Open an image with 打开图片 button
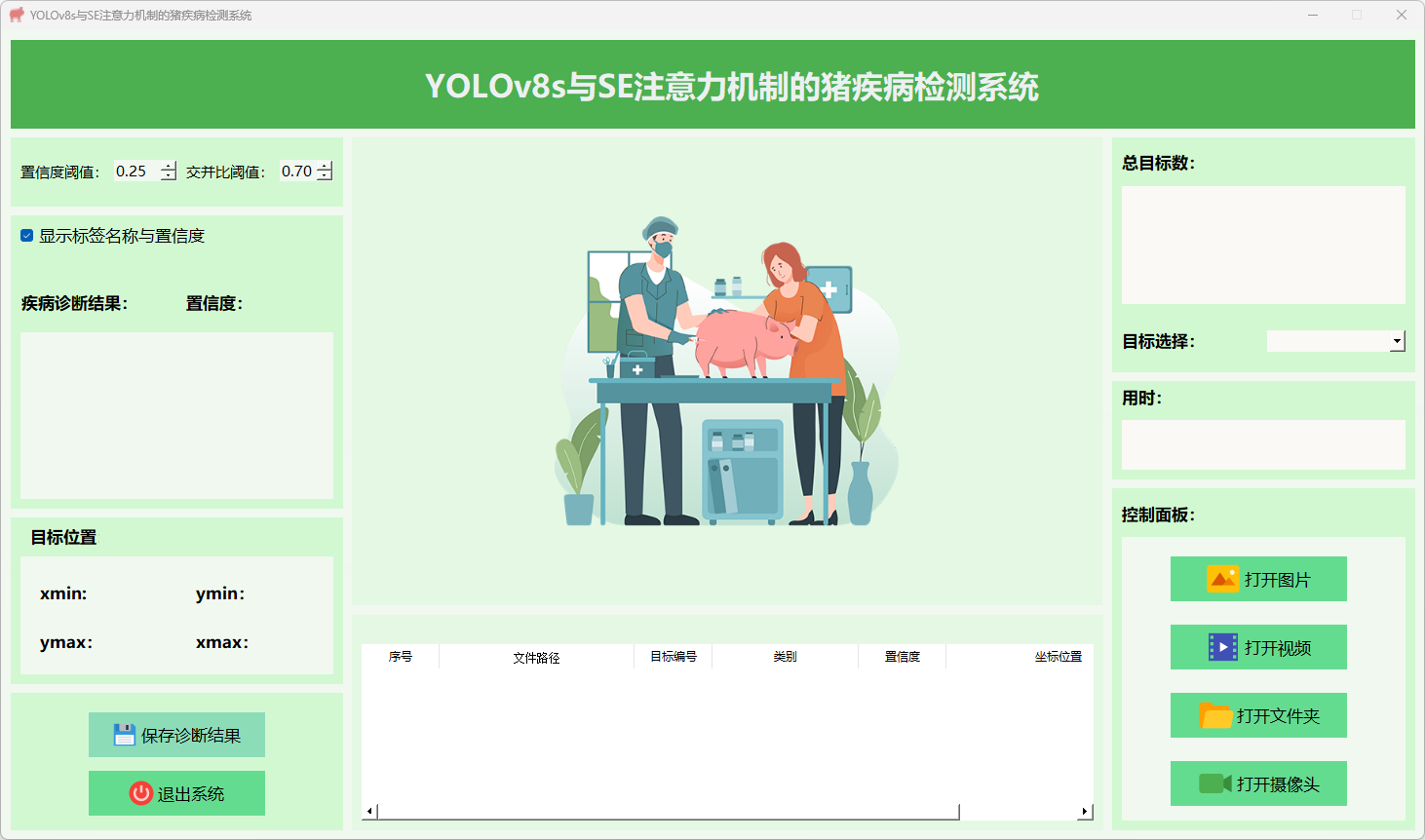1425x840 pixels. (1258, 579)
